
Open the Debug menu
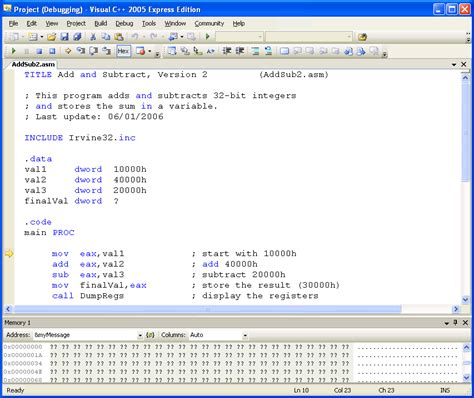(x=124, y=23)
